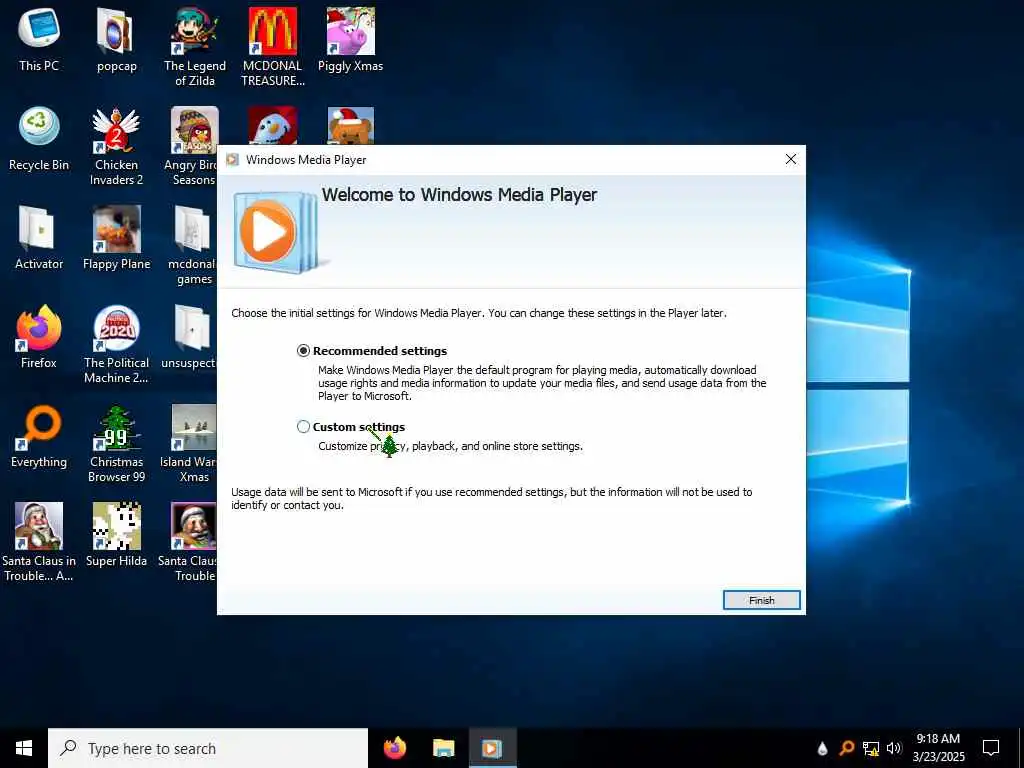Launch Chicken Invaders 2 icon

click(116, 146)
